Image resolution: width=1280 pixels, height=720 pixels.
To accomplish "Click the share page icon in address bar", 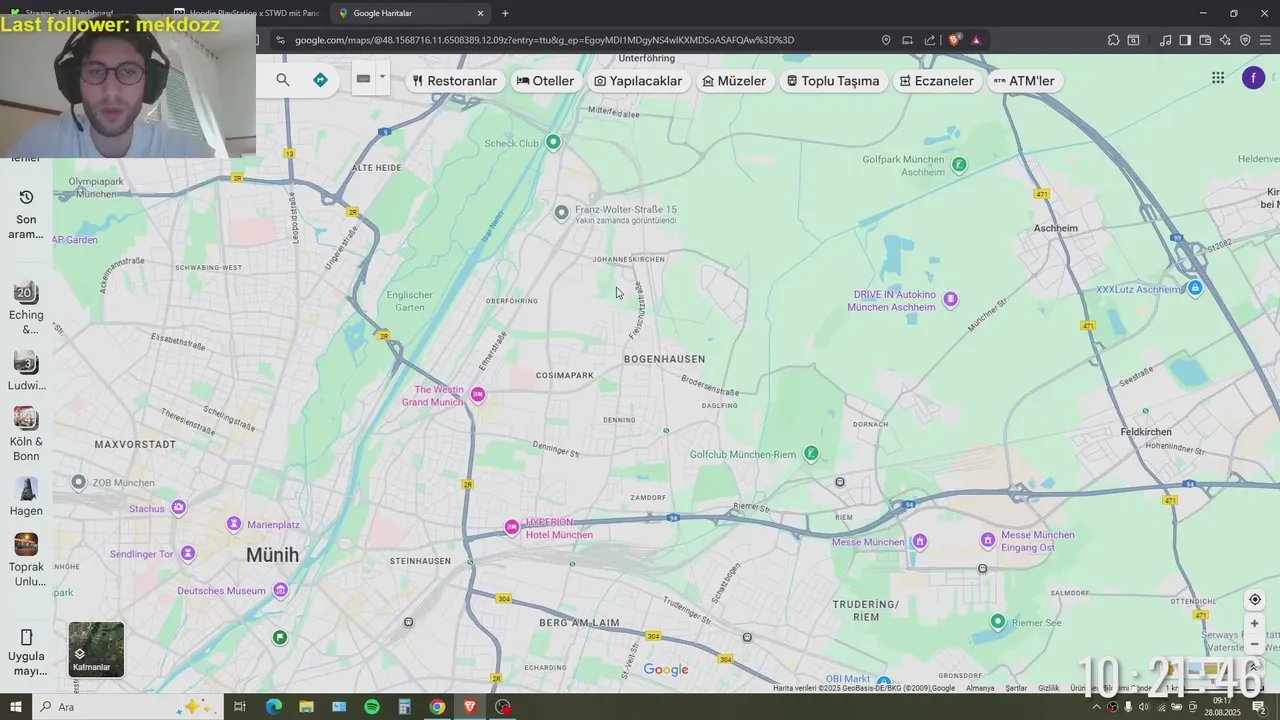I will point(930,40).
